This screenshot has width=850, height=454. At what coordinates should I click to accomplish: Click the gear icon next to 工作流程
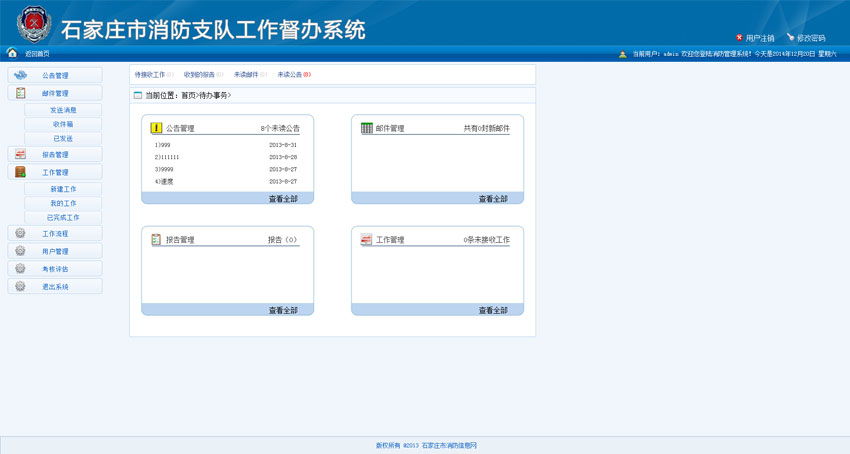21,234
